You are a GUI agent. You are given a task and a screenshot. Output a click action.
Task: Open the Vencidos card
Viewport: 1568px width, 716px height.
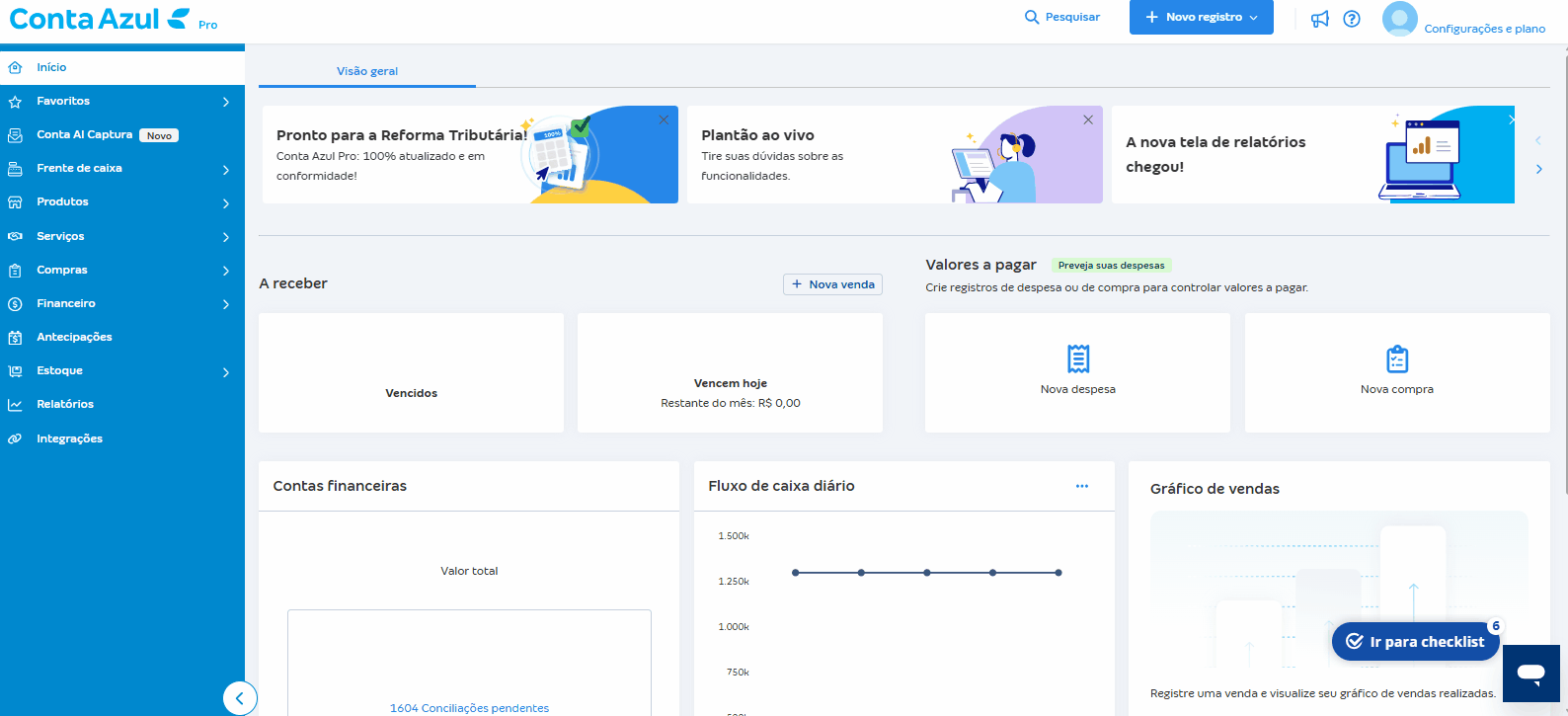pos(411,372)
